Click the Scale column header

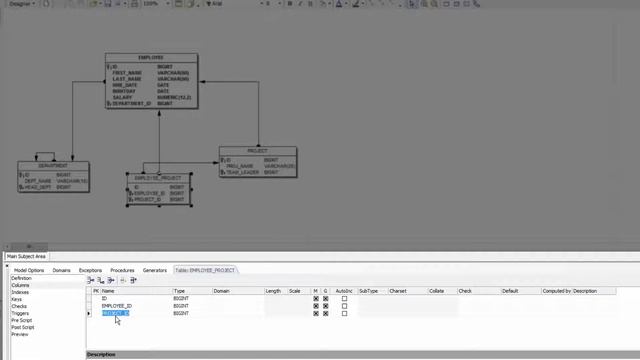[299, 291]
